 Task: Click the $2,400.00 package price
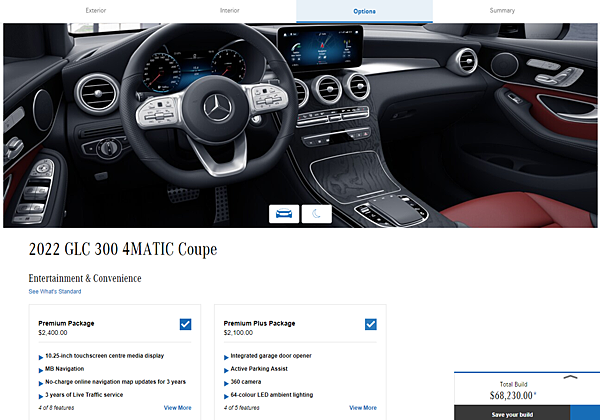point(53,333)
